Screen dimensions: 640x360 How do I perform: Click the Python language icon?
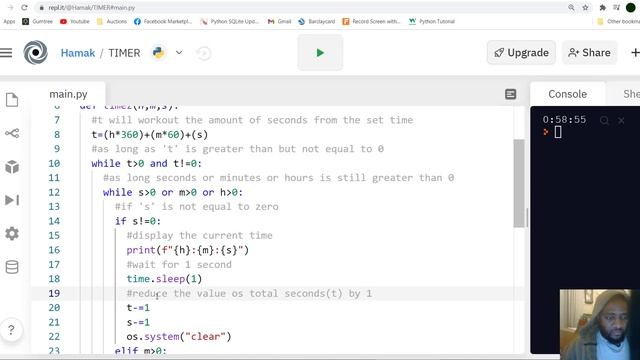coord(158,53)
